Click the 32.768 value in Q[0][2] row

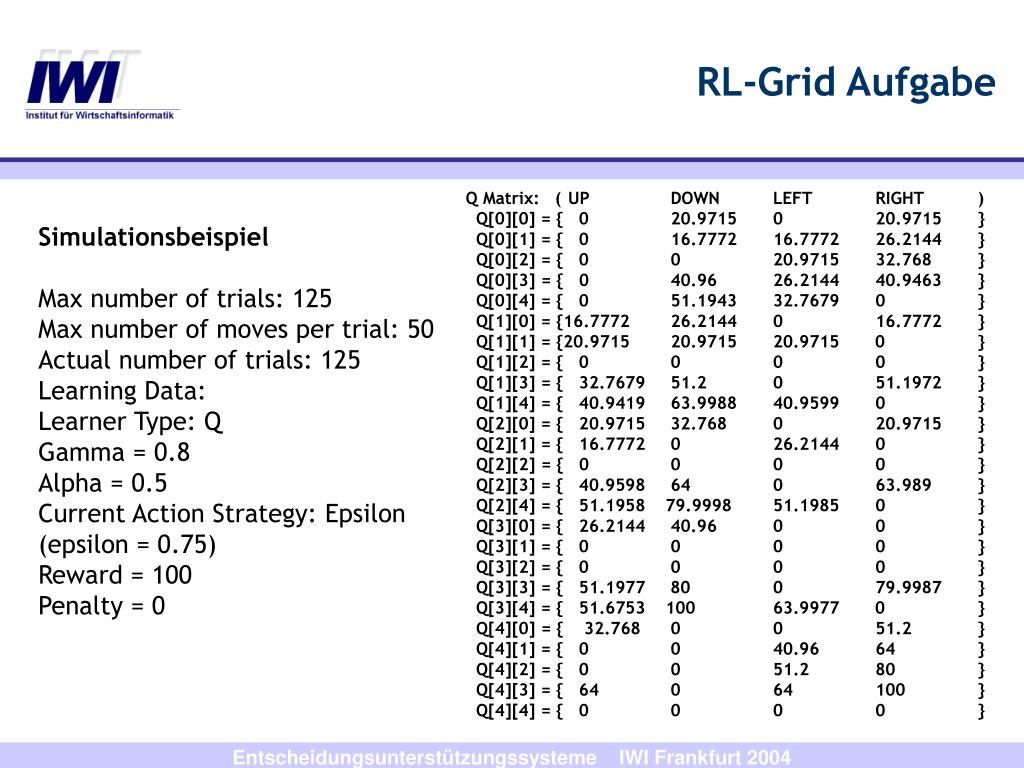903,260
